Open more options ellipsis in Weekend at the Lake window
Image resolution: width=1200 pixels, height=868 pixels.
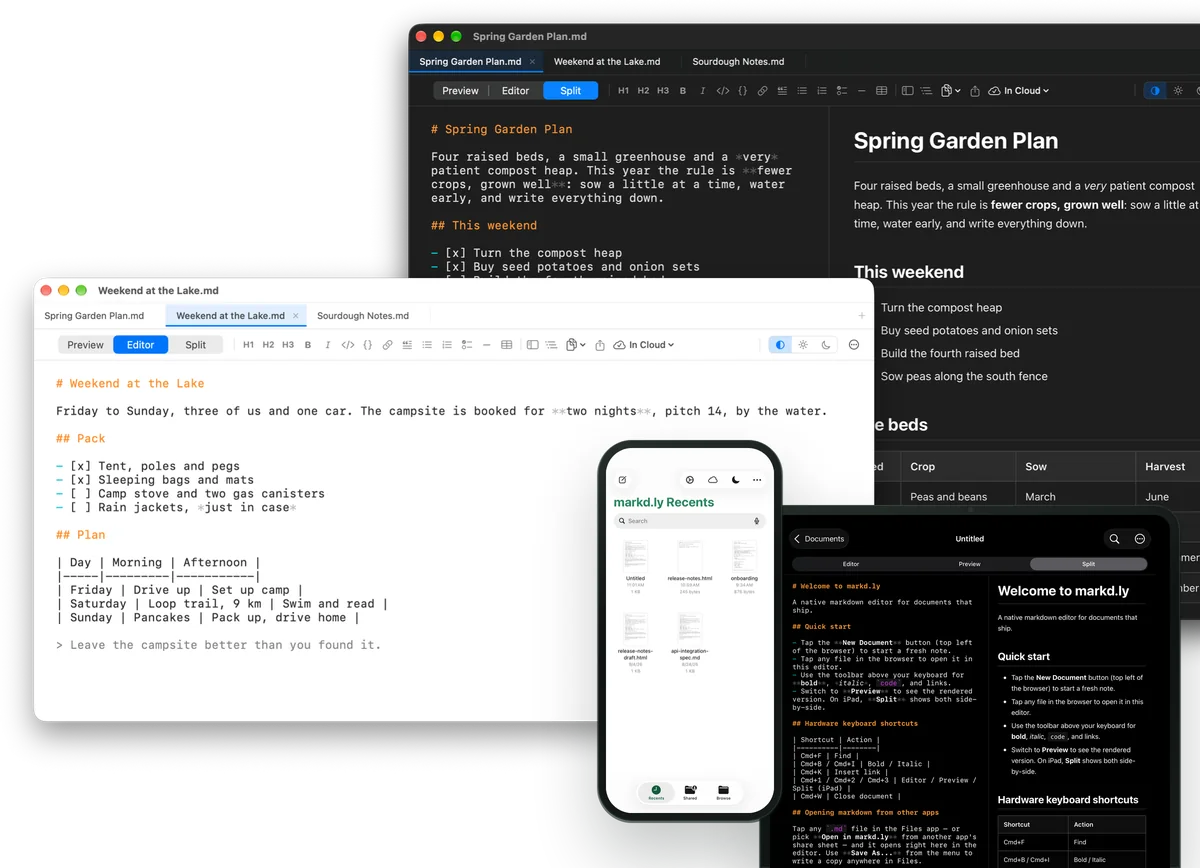(x=854, y=345)
